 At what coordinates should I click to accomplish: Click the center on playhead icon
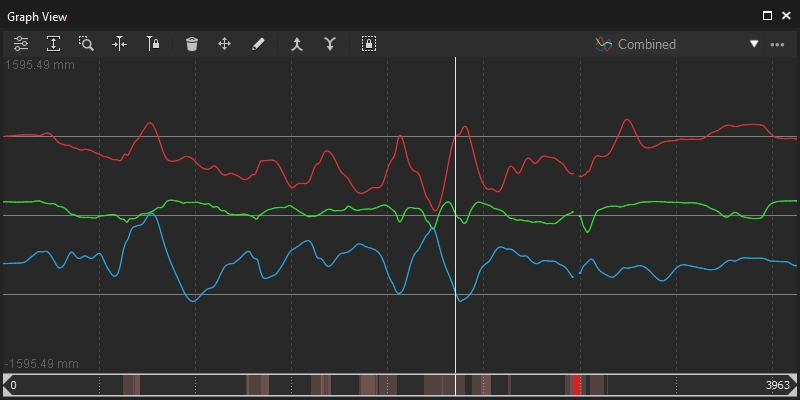119,44
